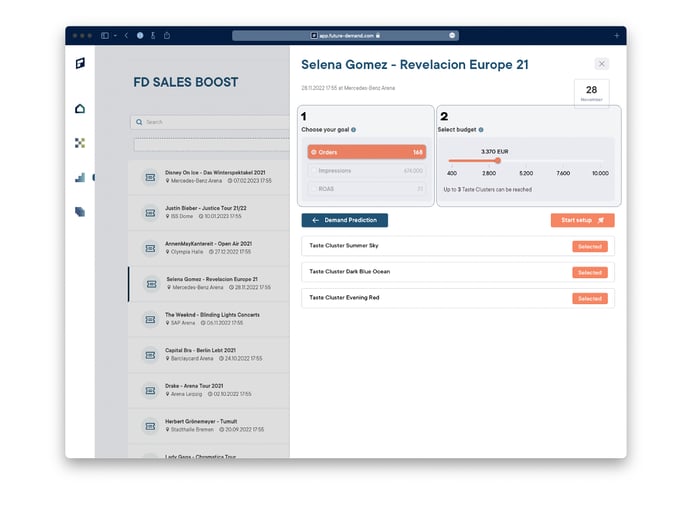Go back via Demand Prediction button
The height and width of the screenshot is (509, 688).
pos(344,220)
